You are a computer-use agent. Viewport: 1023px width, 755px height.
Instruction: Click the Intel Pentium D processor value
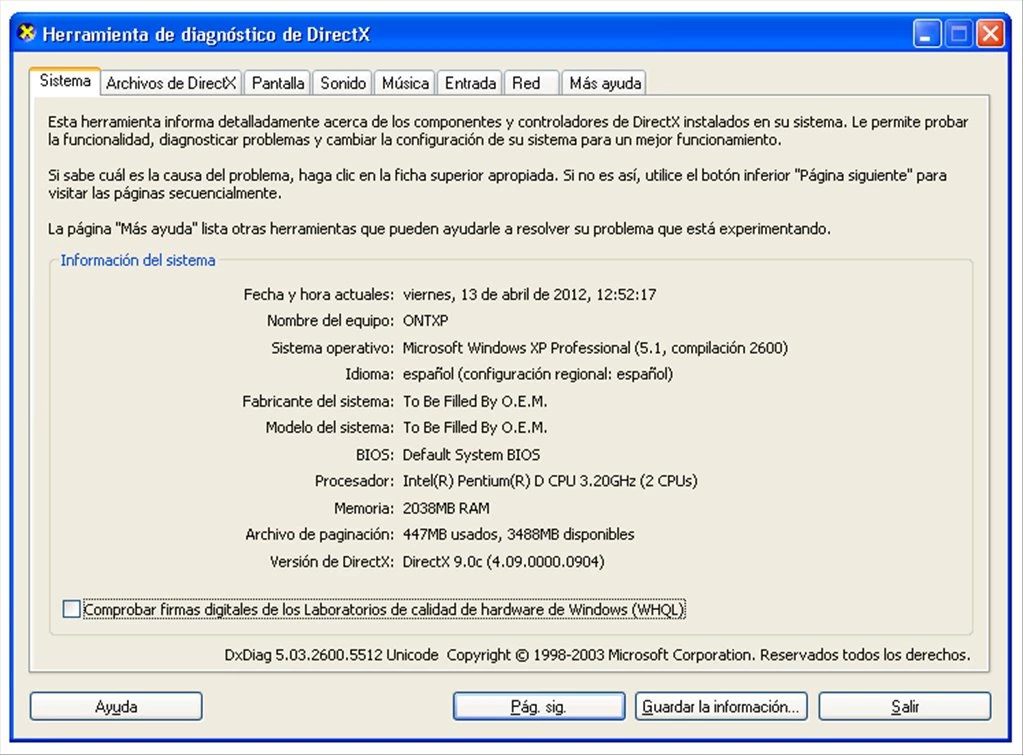click(x=549, y=481)
